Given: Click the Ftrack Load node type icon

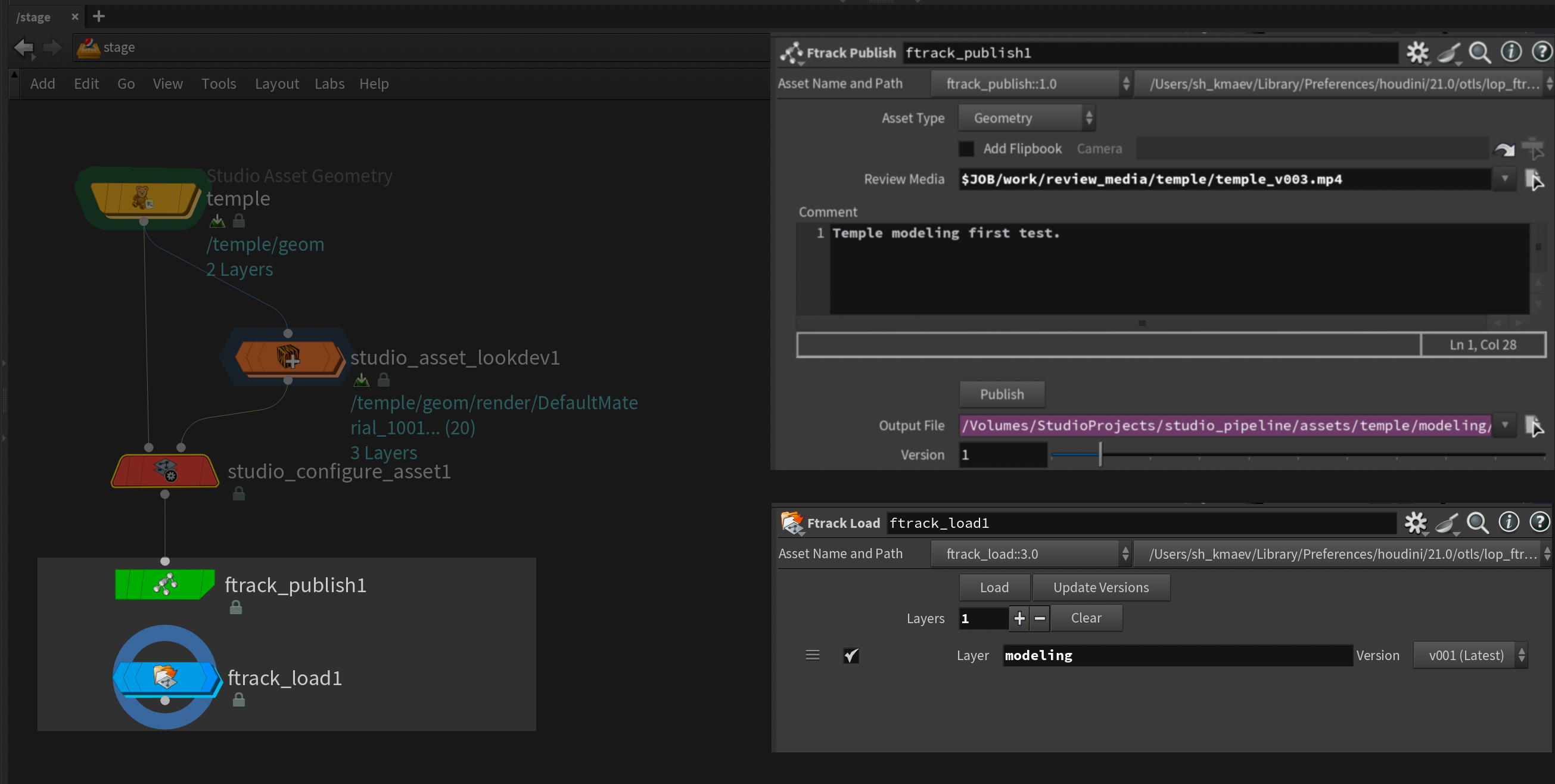Looking at the screenshot, I should point(791,522).
